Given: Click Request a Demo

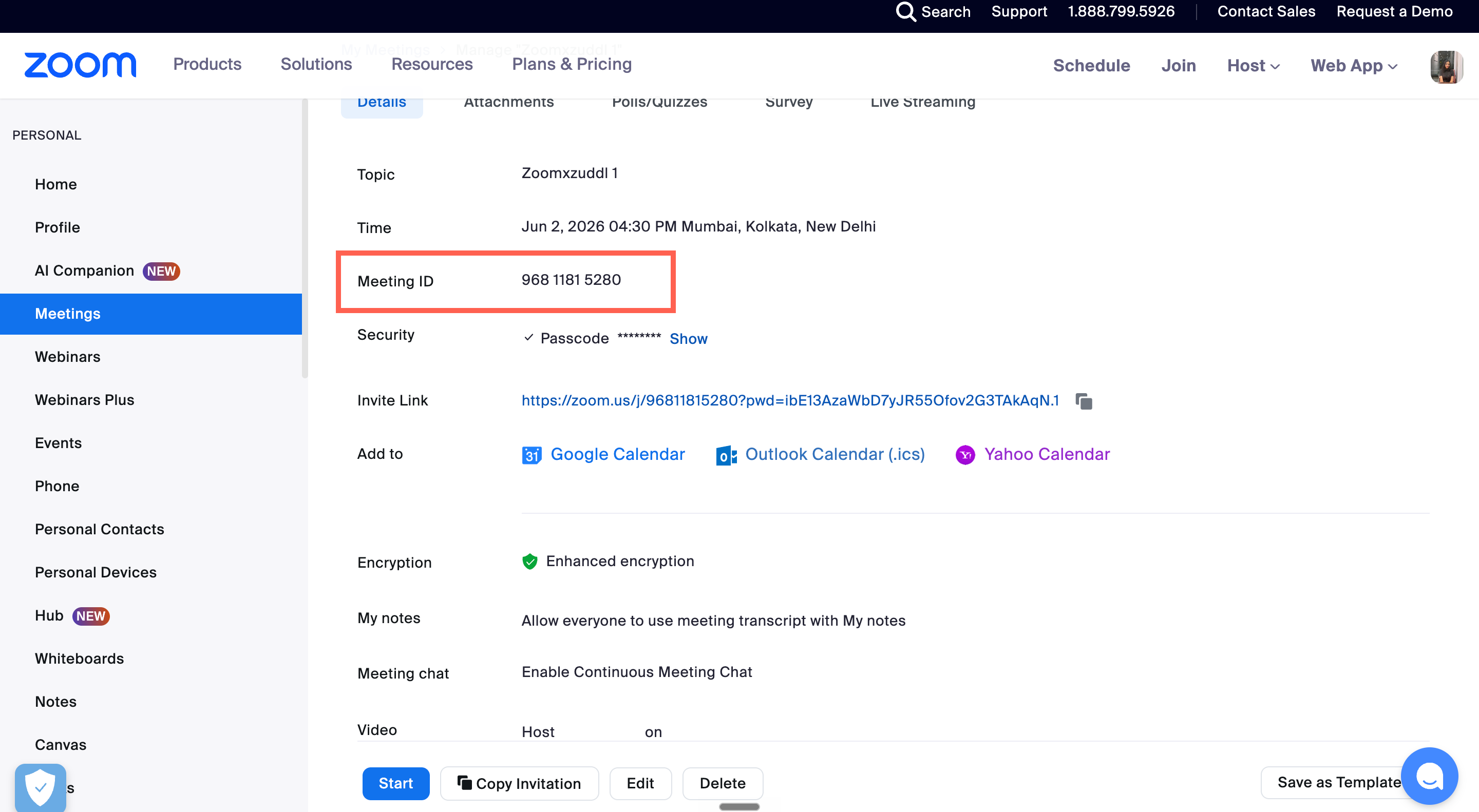Looking at the screenshot, I should coord(1395,11).
